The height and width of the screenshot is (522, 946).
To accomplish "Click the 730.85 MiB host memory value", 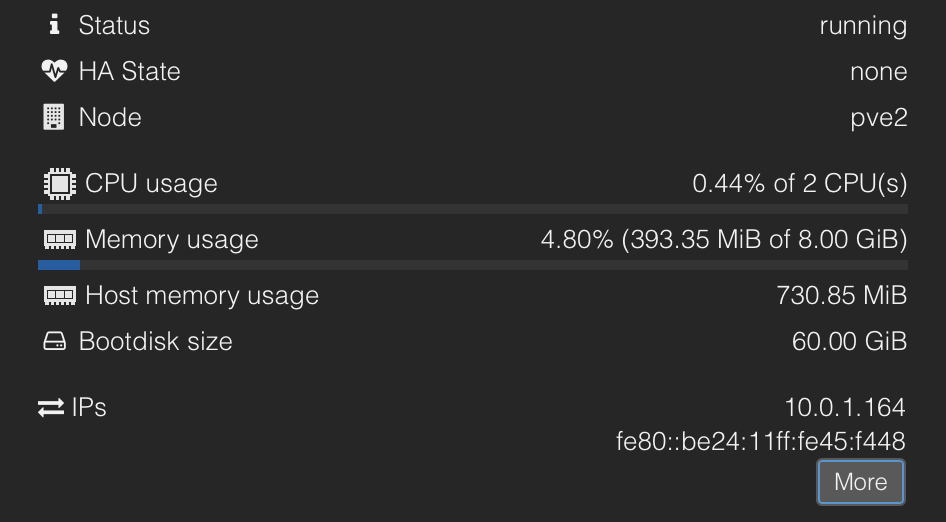I will (841, 296).
